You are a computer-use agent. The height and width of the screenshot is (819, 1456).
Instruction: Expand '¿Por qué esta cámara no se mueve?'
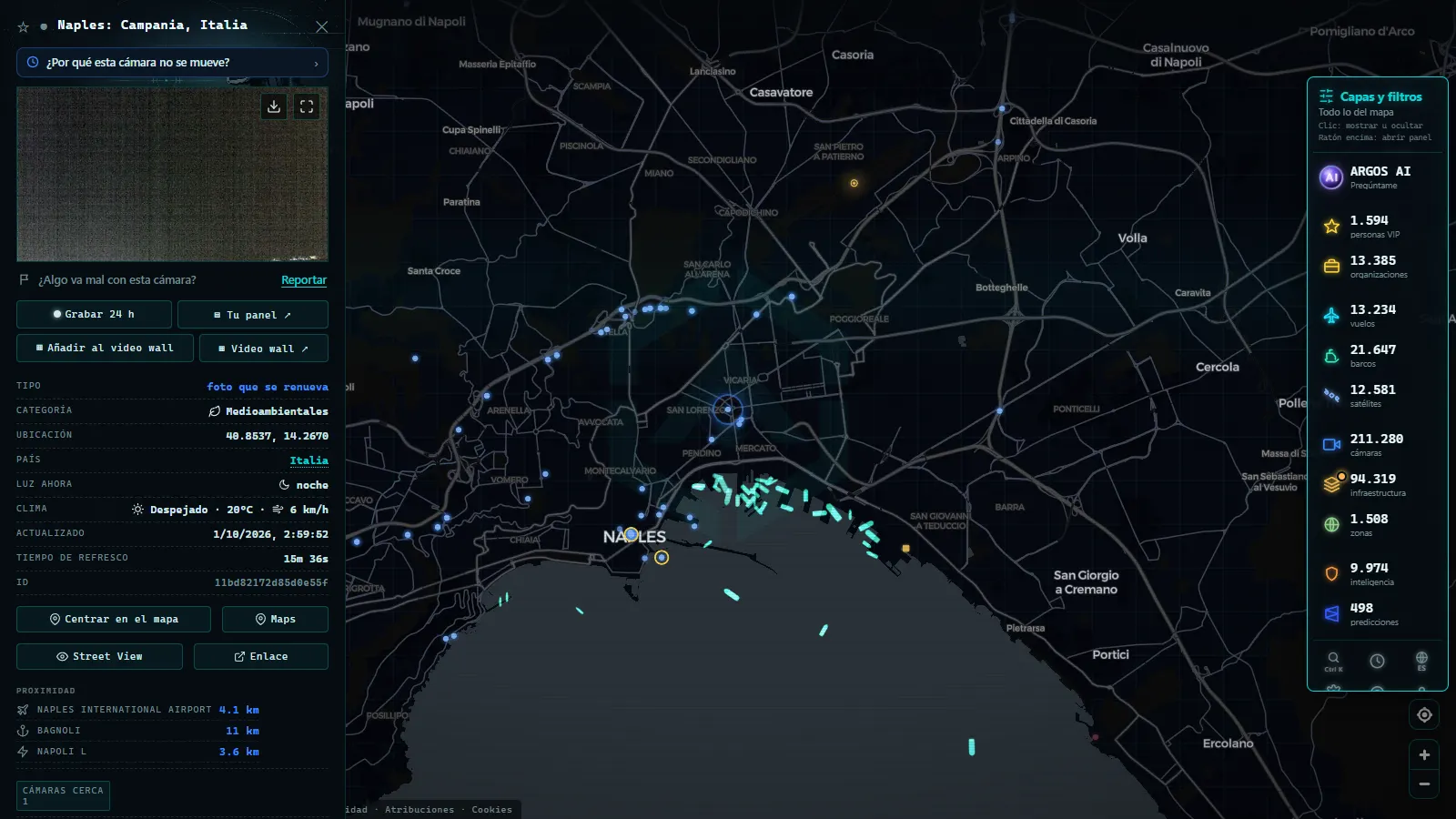tap(172, 63)
